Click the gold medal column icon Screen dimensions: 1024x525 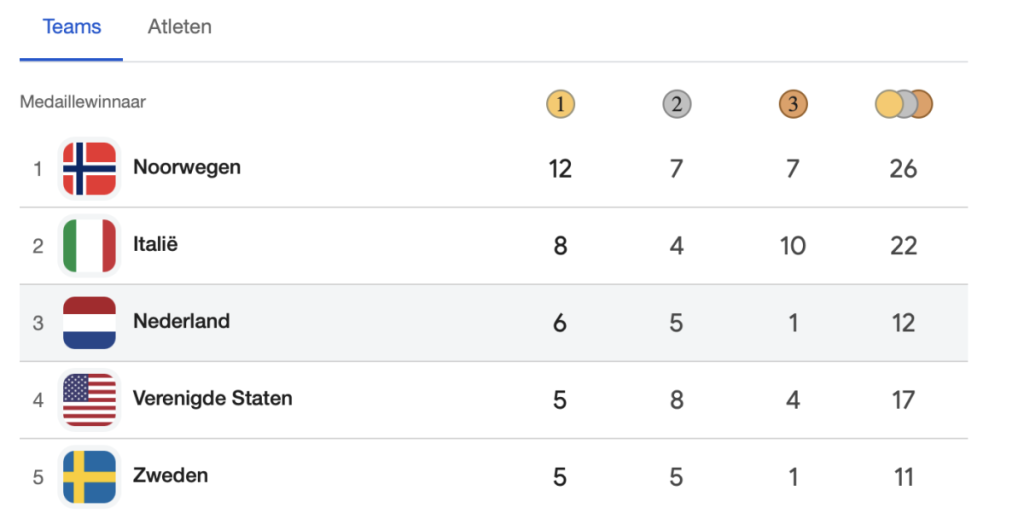561,103
